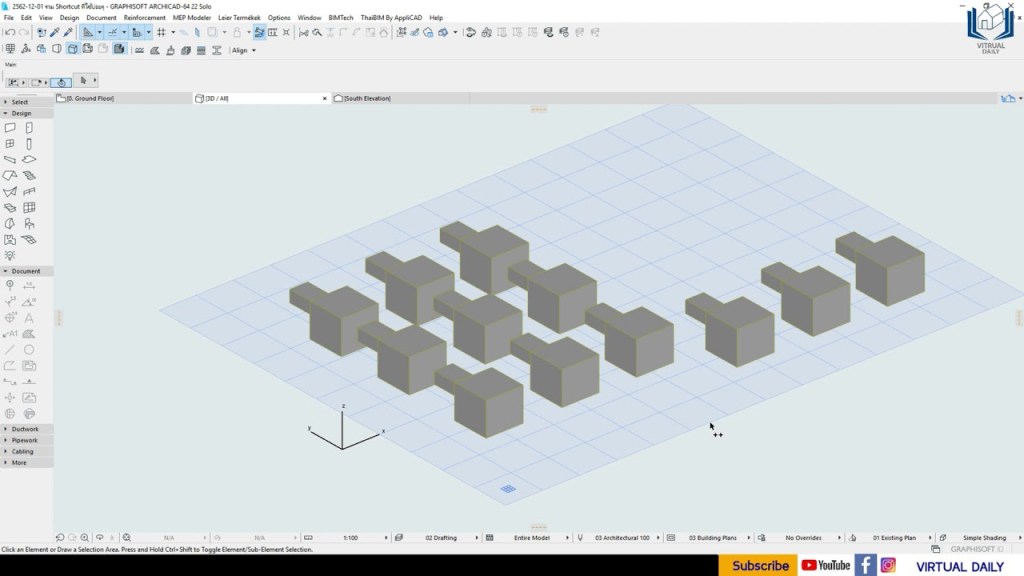Viewport: 1024px width, 576px height.
Task: Activate the Roof tool in the toolbox
Action: point(9,175)
